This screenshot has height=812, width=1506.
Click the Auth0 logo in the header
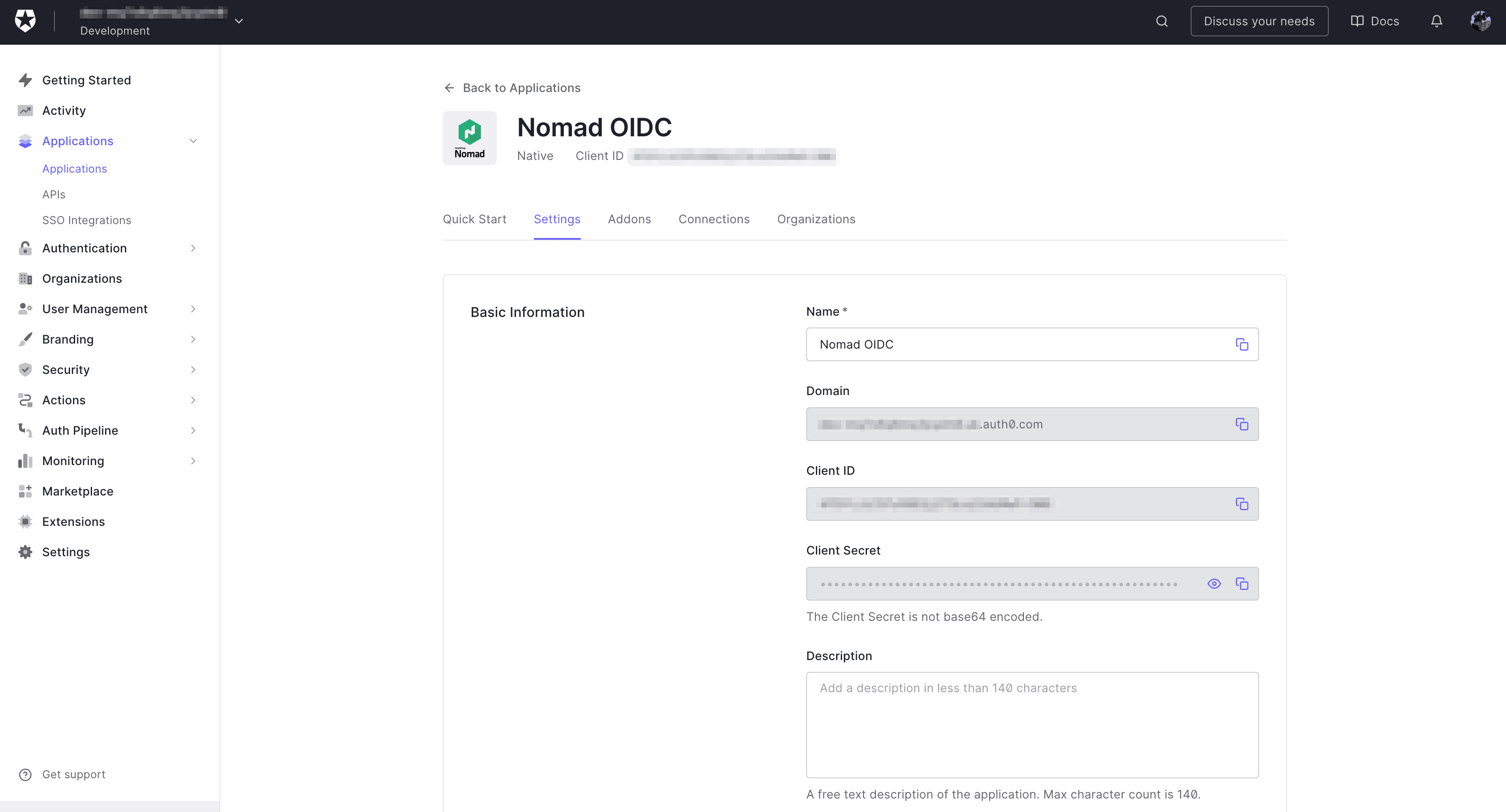[25, 21]
